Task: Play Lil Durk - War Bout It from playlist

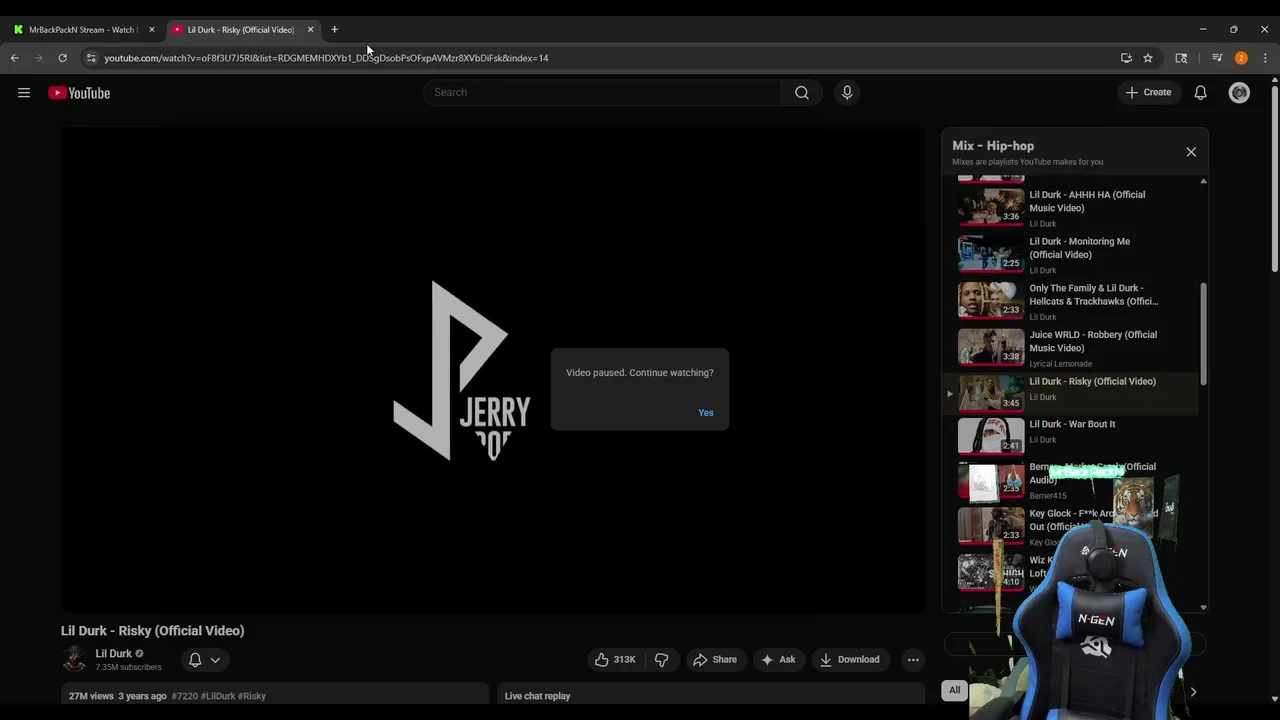Action: pos(1072,436)
